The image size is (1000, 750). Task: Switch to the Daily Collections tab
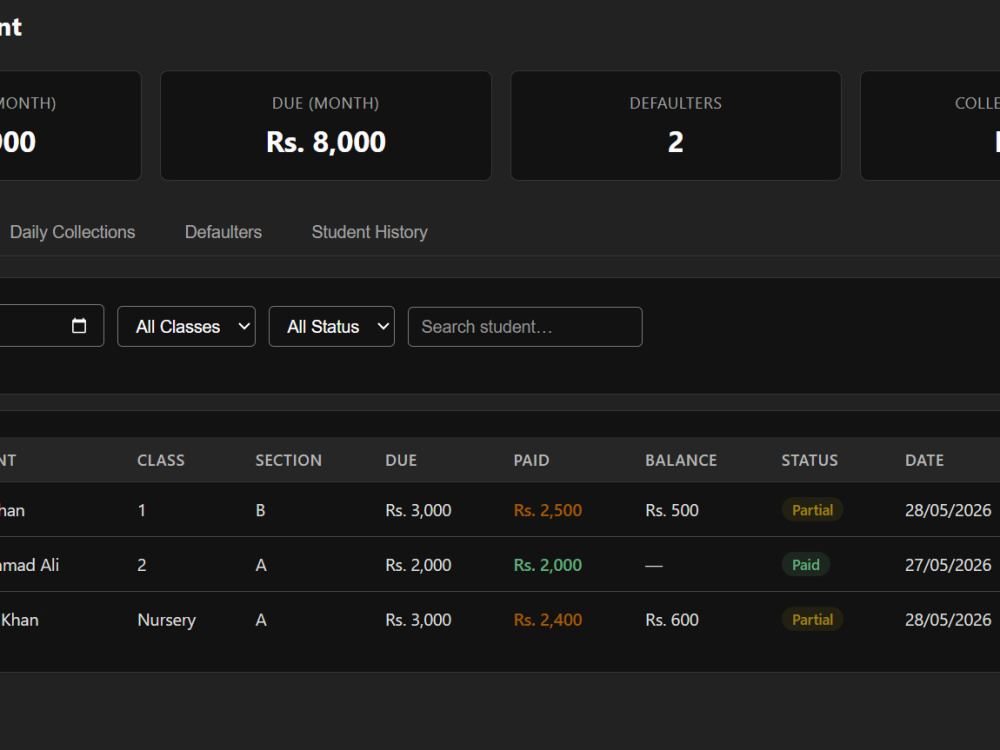(x=73, y=232)
